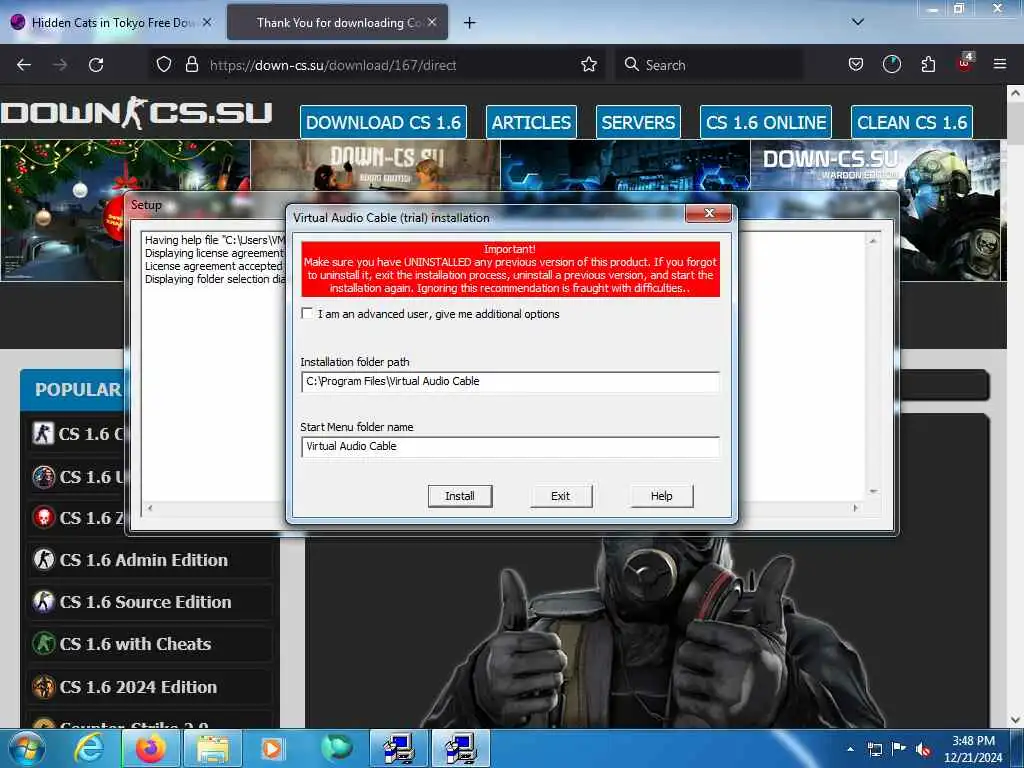Click the Exit button in installer

560,496
